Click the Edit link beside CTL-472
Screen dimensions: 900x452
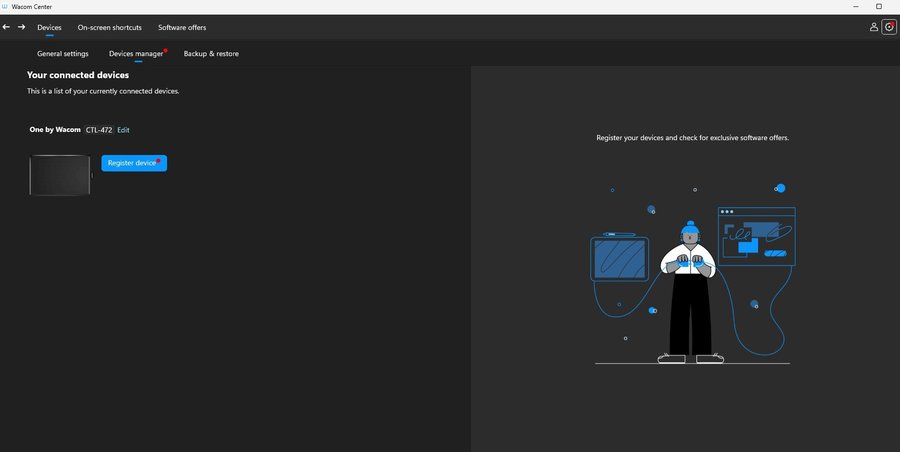click(x=123, y=130)
